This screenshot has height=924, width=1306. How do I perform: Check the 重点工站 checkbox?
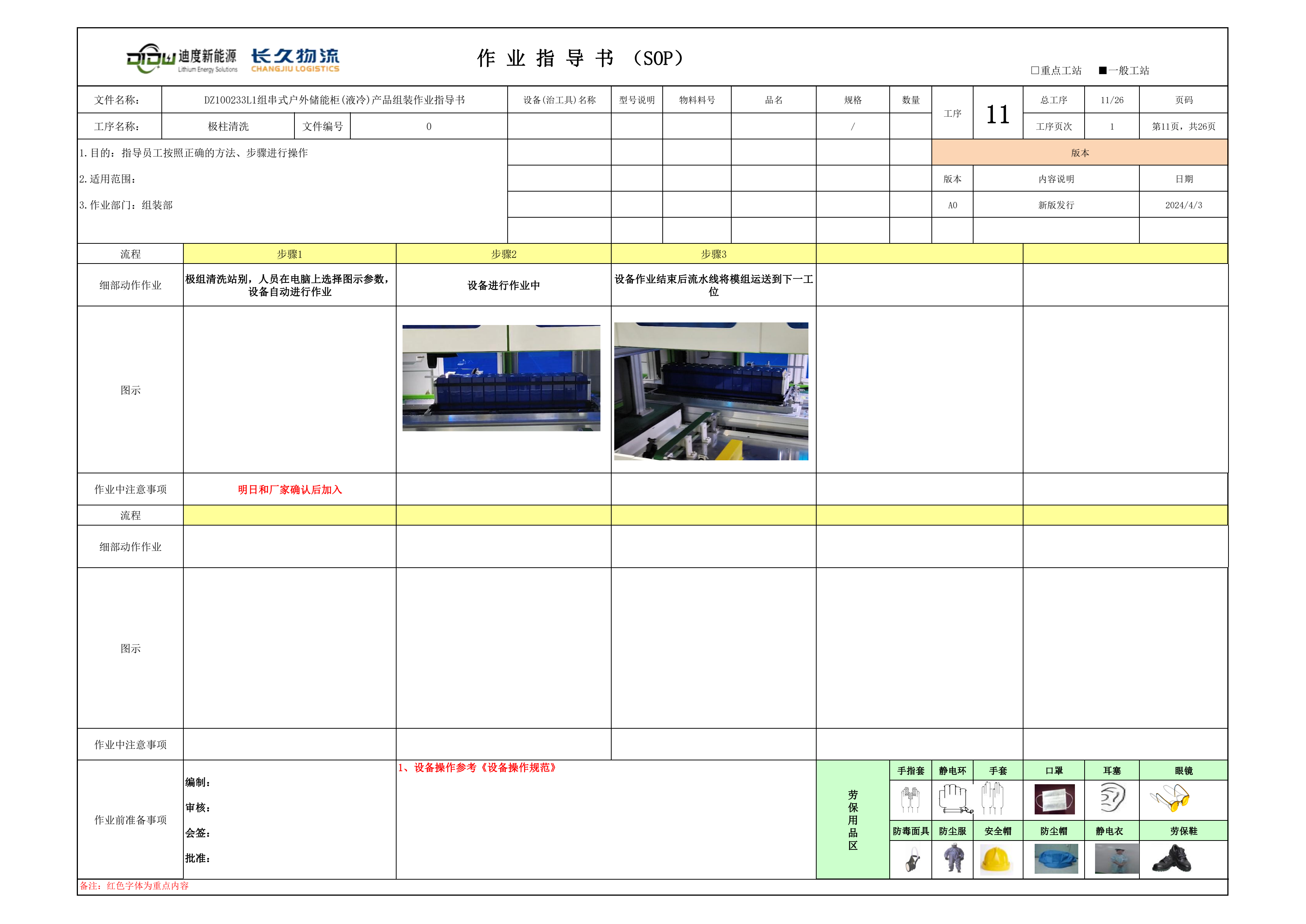click(1035, 70)
